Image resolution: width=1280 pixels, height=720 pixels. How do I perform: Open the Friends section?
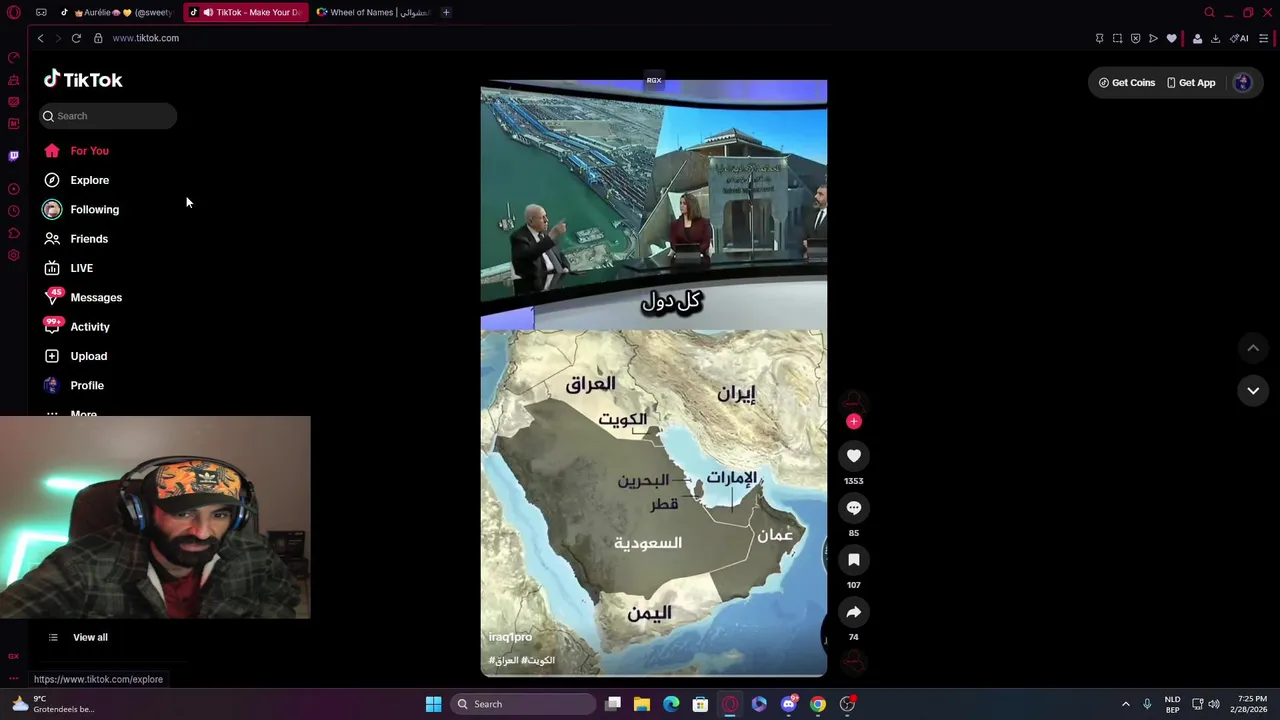point(76,239)
